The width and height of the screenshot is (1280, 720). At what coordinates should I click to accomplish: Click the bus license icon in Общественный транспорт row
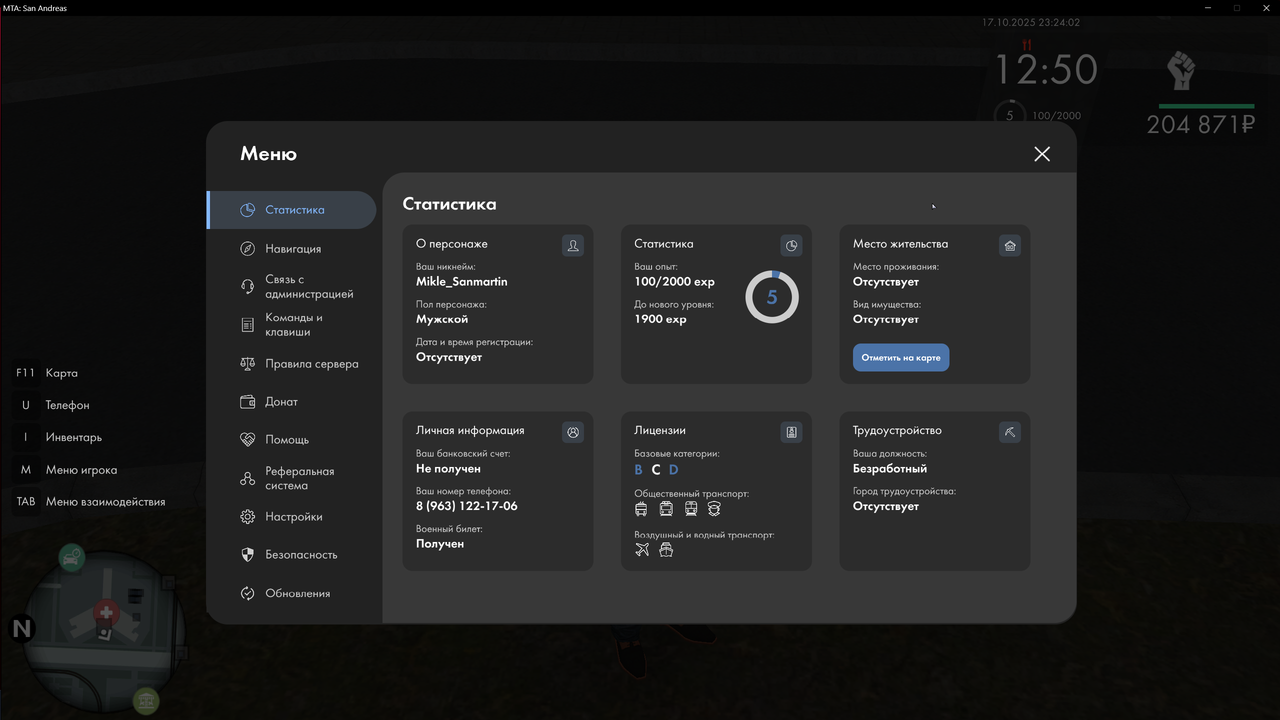(x=666, y=509)
